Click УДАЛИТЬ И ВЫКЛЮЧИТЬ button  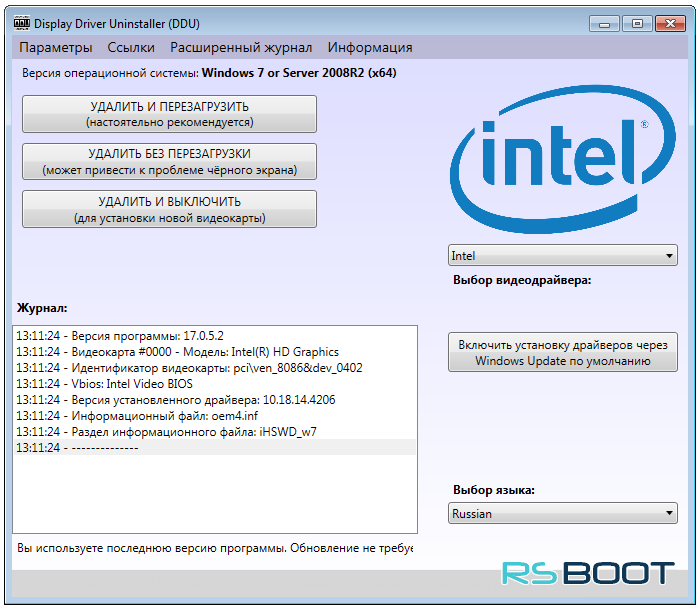[x=170, y=209]
